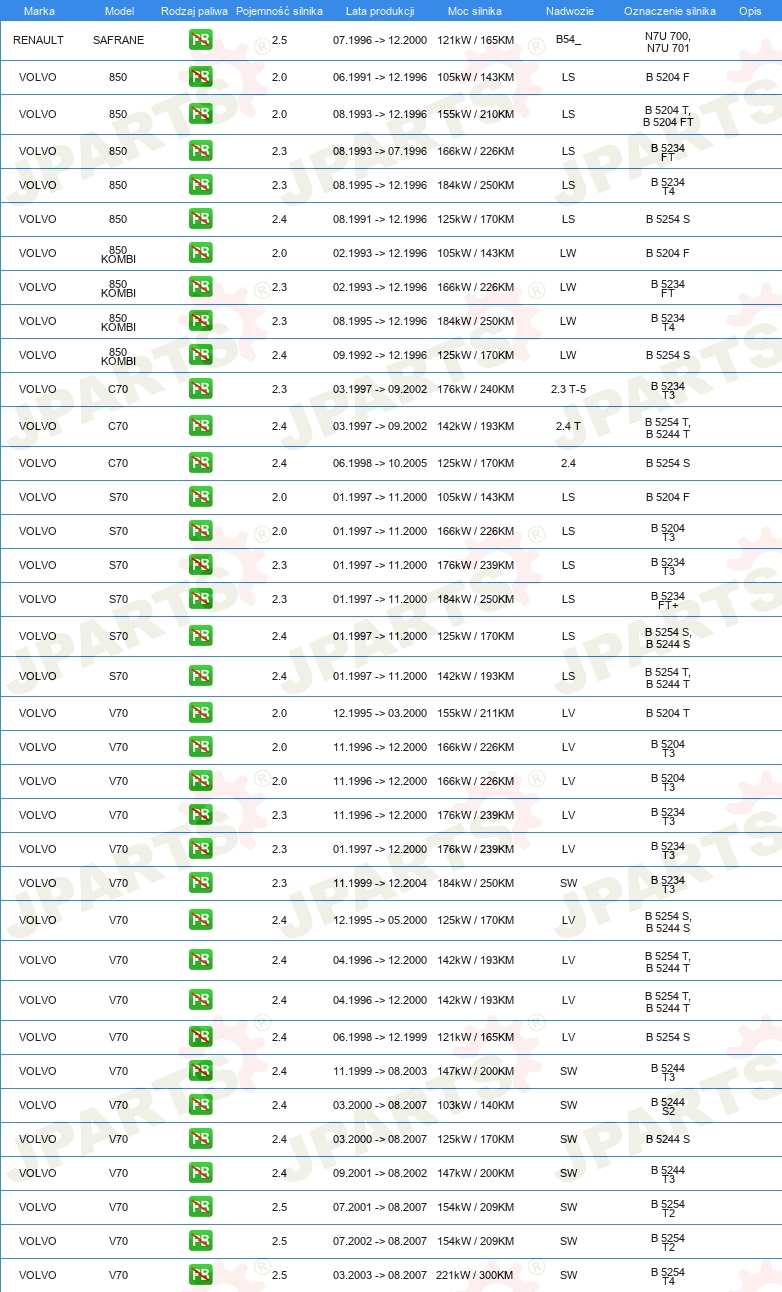Click the date 07.1996 -> 12.2000

pos(380,40)
